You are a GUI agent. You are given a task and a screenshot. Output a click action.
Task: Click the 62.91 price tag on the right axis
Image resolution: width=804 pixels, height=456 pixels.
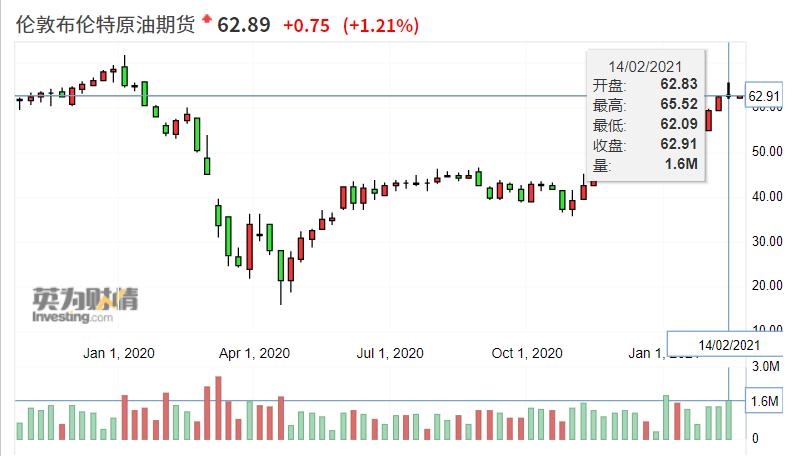(765, 96)
